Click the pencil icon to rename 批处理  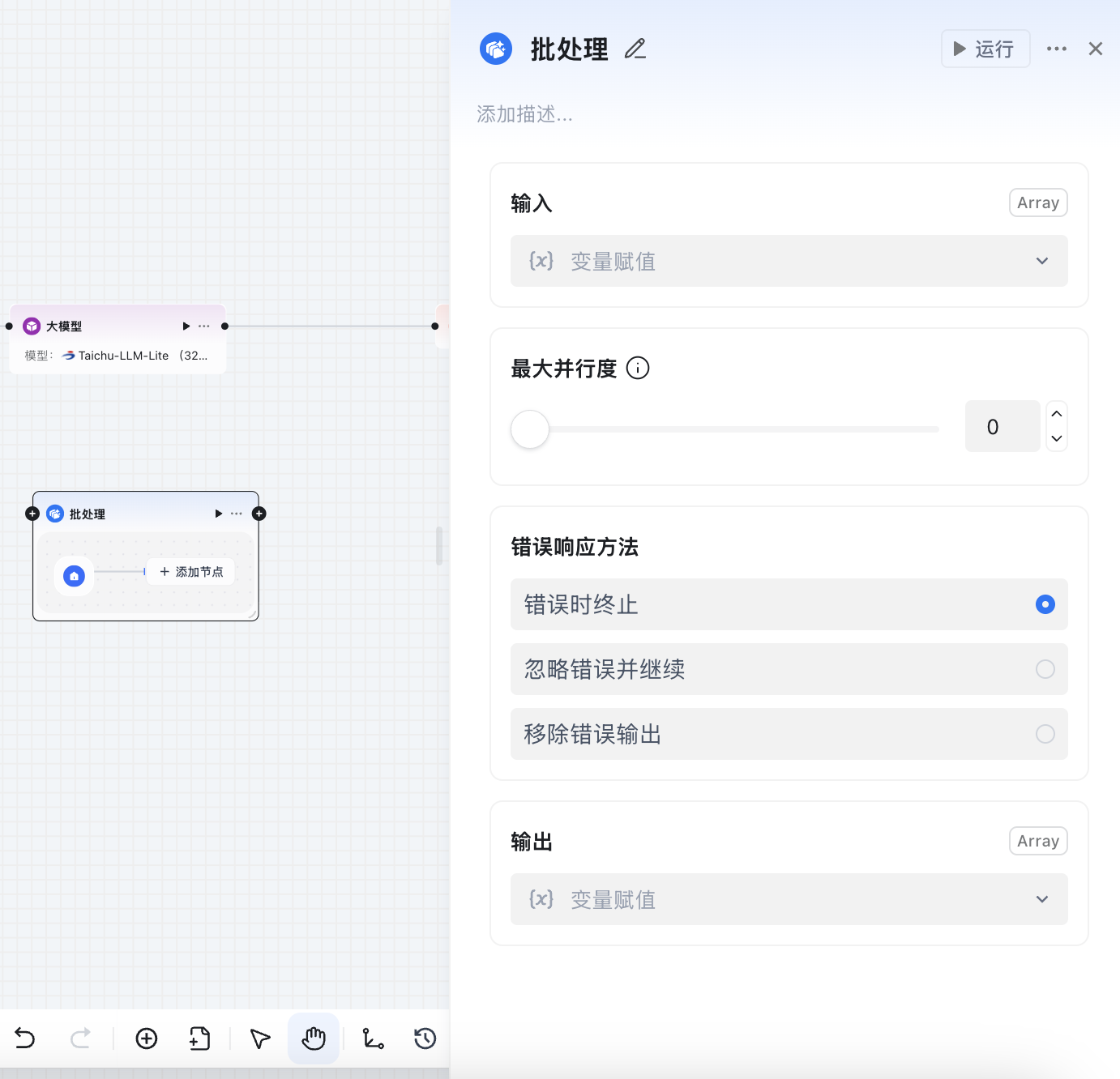click(635, 49)
